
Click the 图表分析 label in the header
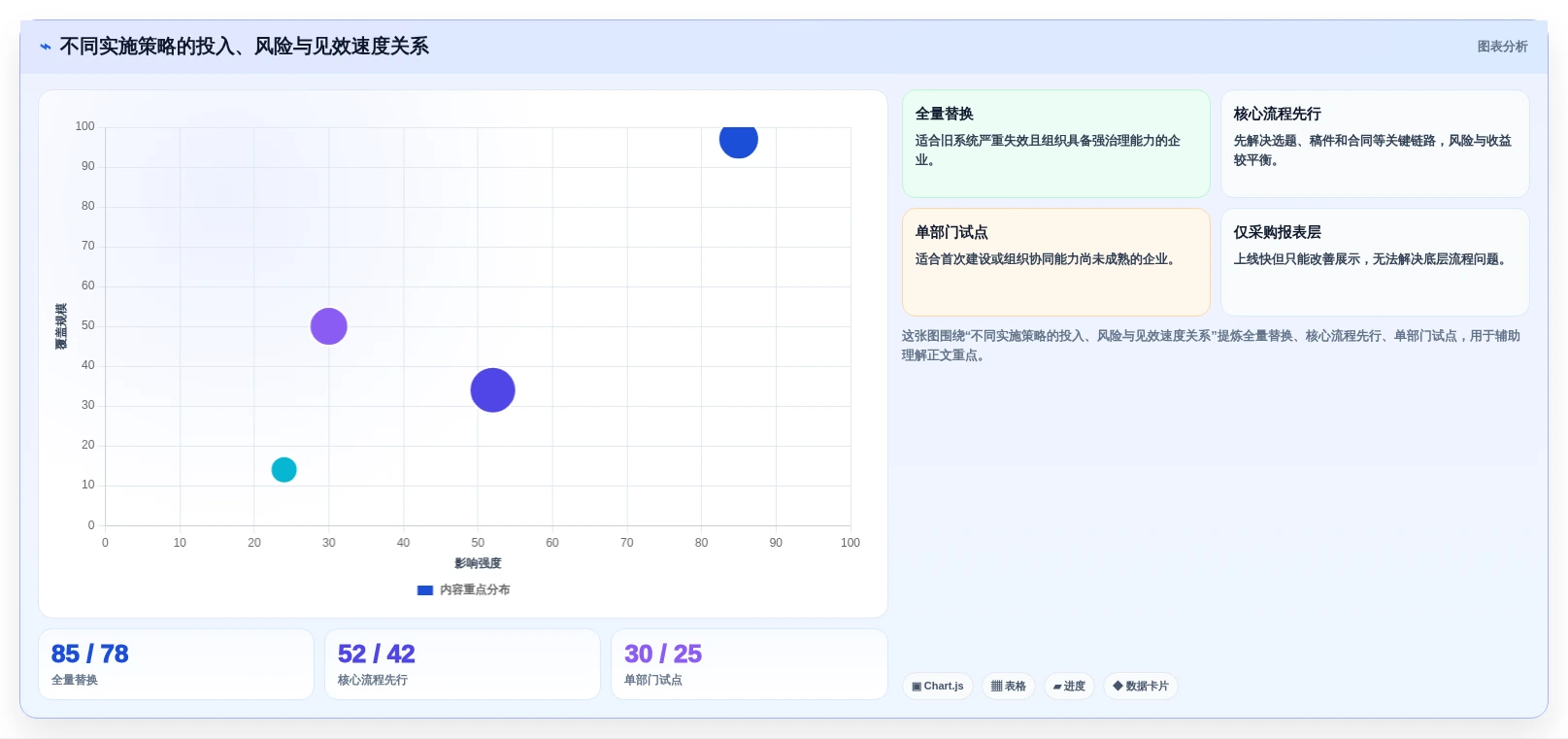click(x=1502, y=47)
